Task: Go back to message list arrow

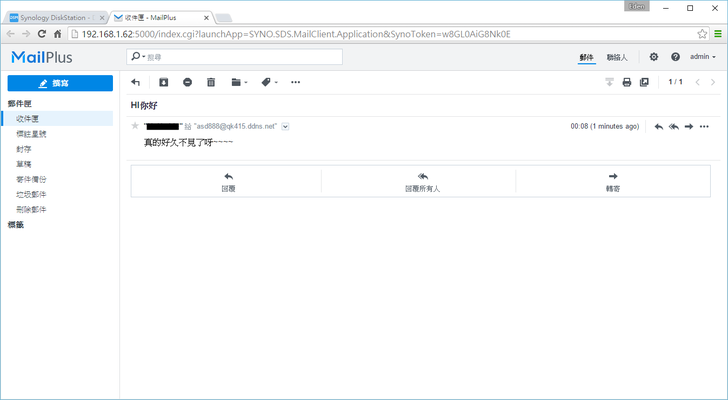Action: tap(136, 82)
